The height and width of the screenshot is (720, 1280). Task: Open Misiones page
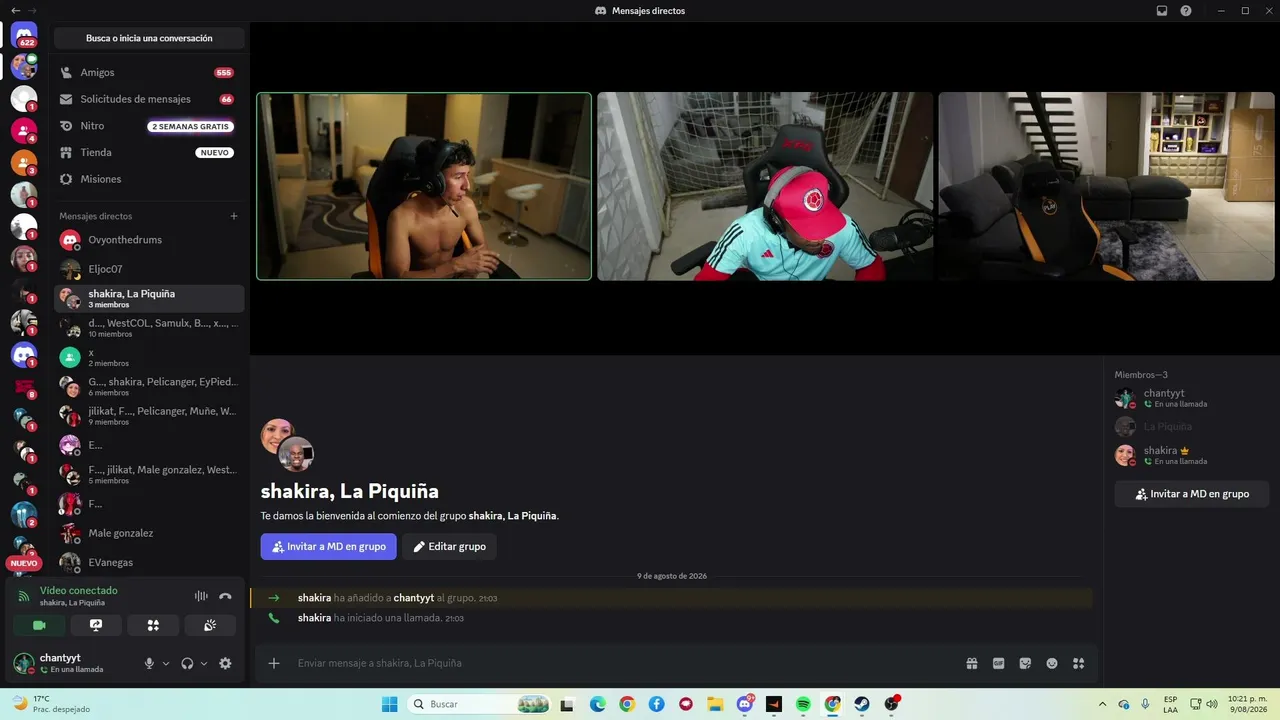[149, 179]
